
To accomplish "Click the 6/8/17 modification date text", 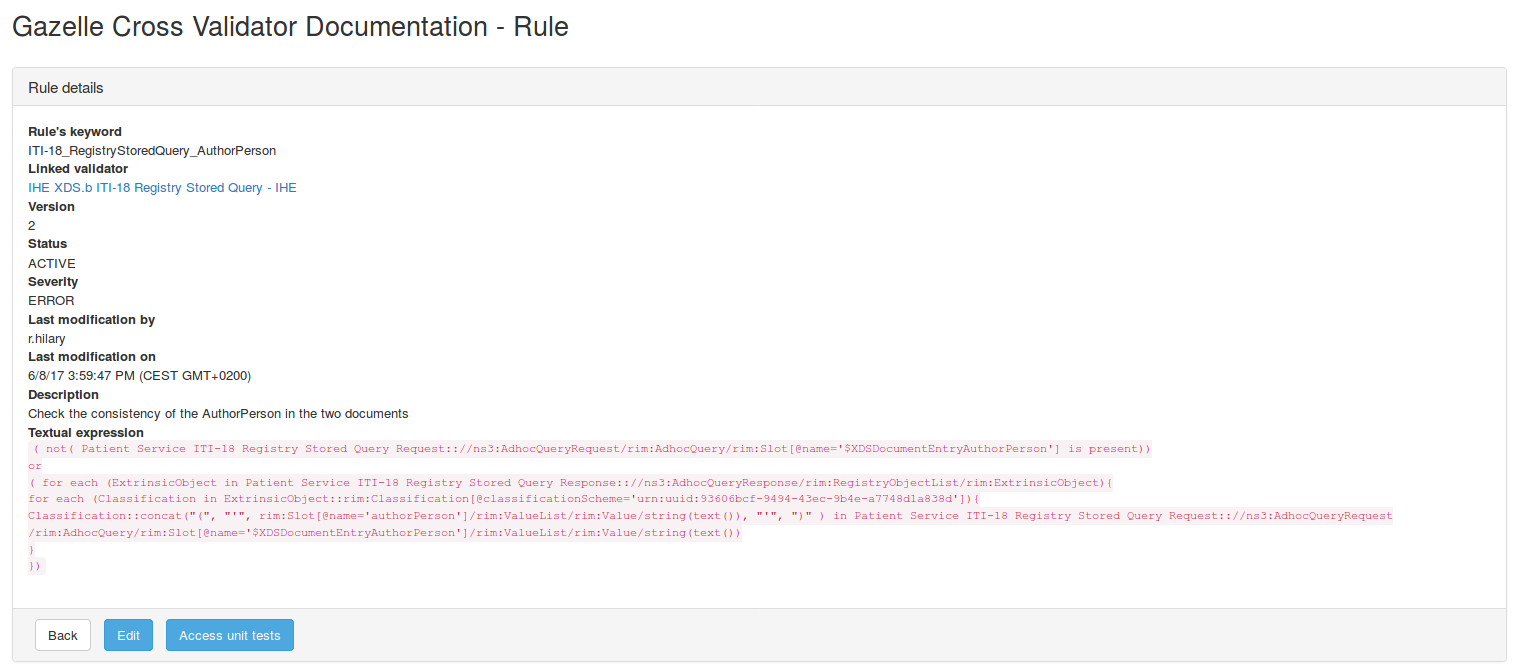I will [x=139, y=376].
